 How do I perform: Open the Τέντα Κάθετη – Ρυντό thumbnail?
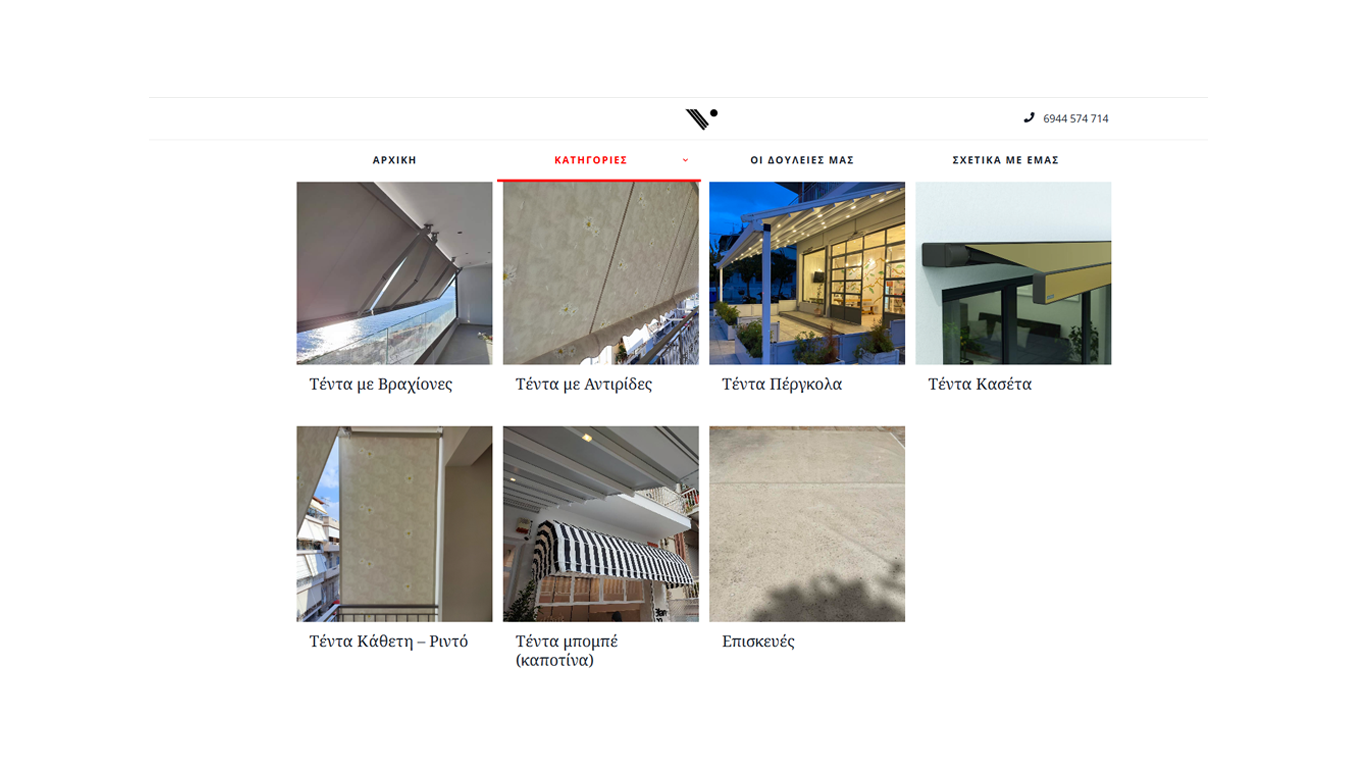coord(394,524)
